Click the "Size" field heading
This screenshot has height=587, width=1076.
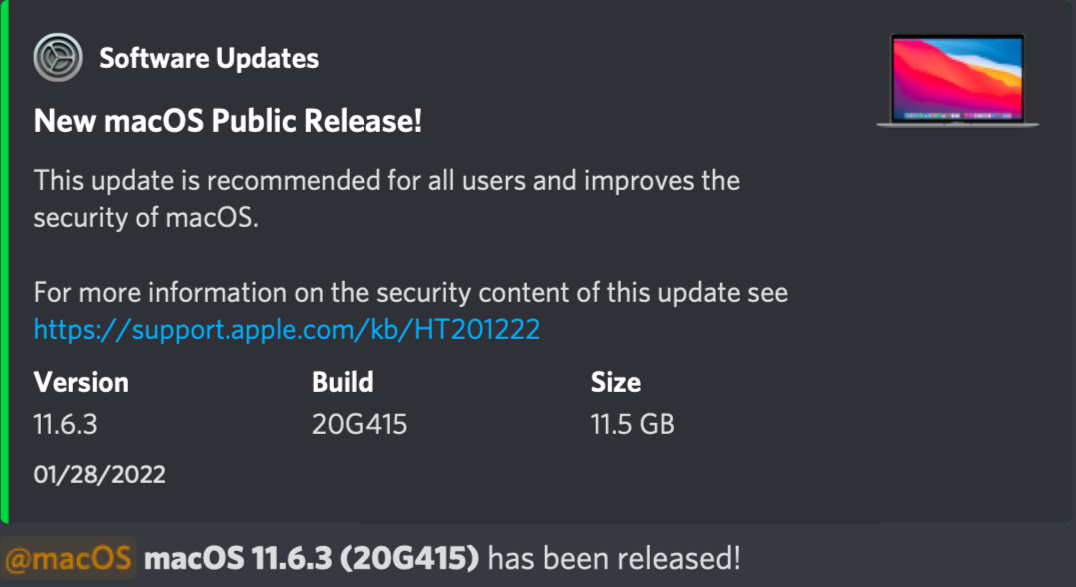[615, 382]
